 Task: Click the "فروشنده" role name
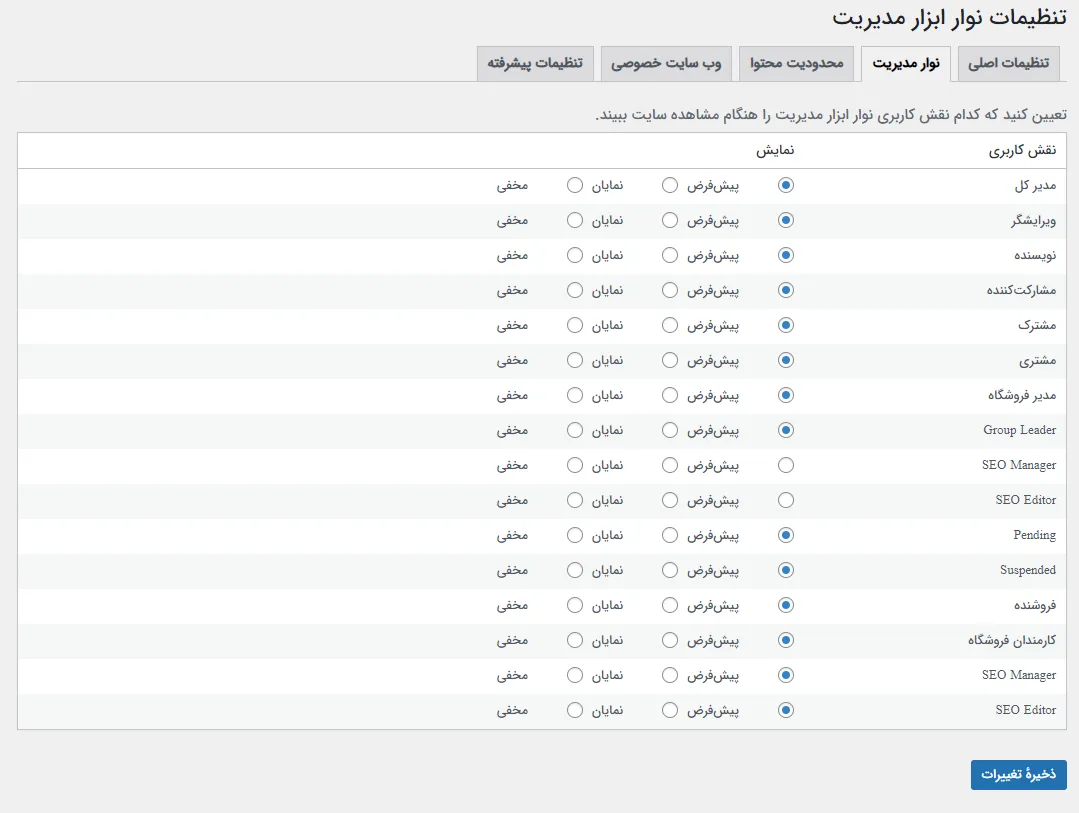pos(1034,605)
